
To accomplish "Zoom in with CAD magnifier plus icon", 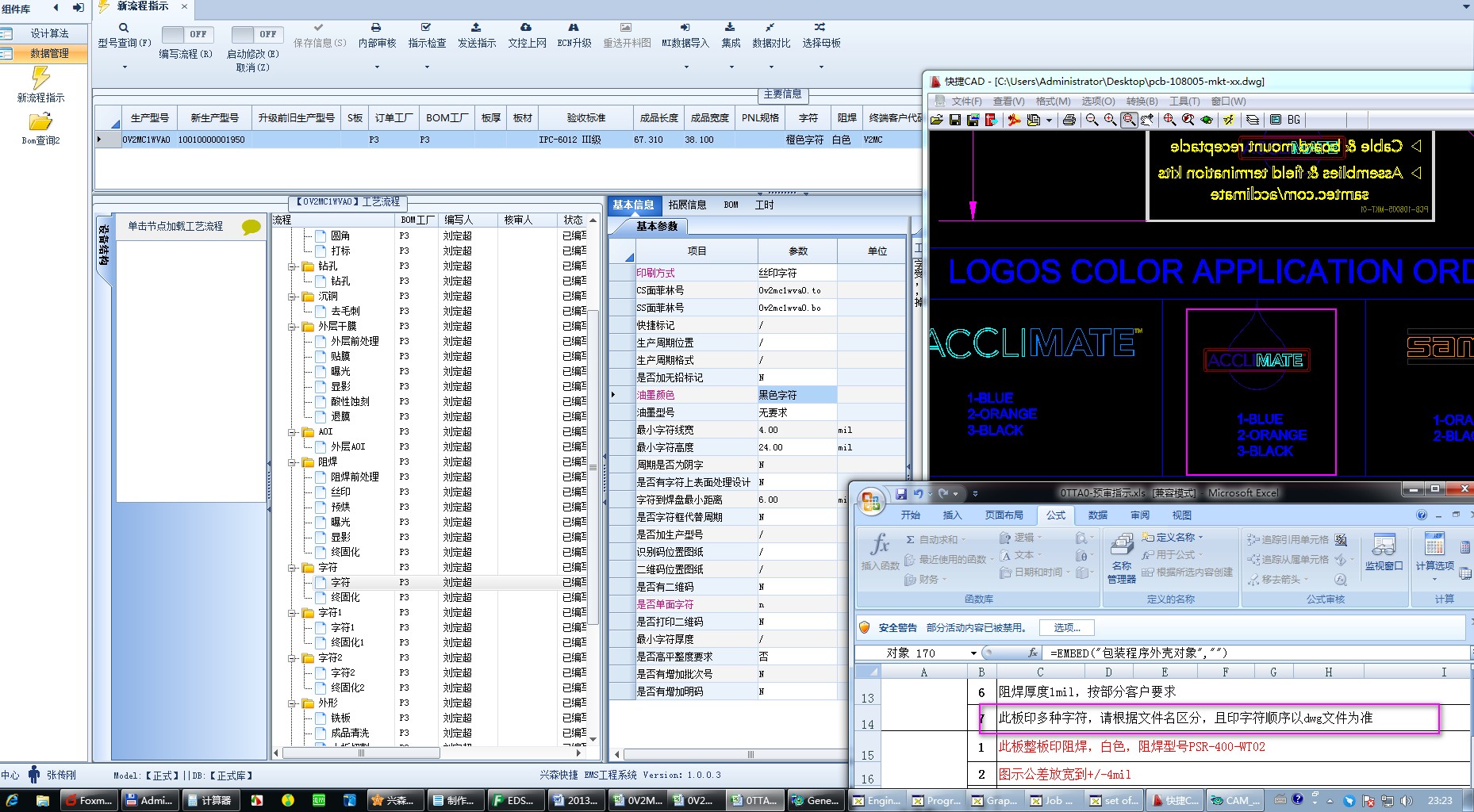I will (x=1110, y=120).
